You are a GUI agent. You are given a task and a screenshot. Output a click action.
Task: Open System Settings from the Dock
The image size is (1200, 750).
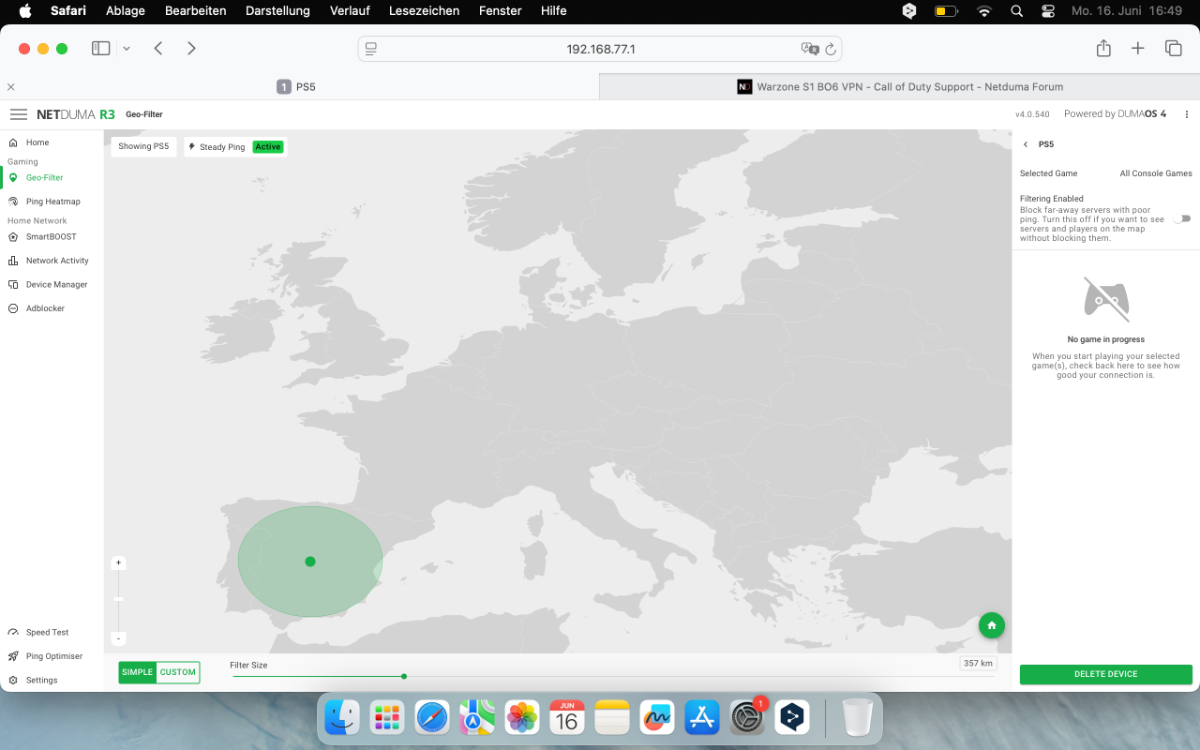pos(747,717)
